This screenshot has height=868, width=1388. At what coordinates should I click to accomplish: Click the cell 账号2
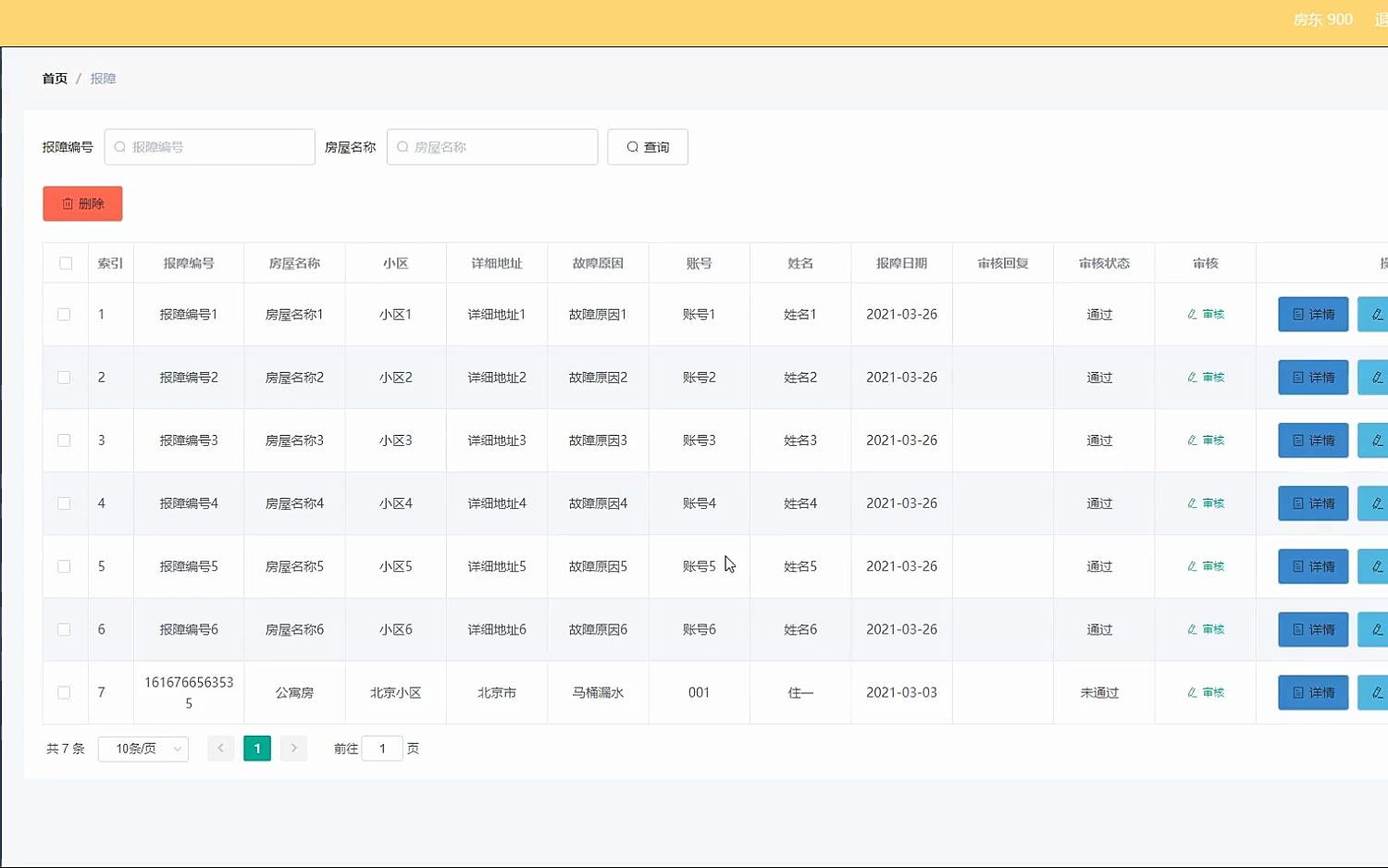pos(700,378)
